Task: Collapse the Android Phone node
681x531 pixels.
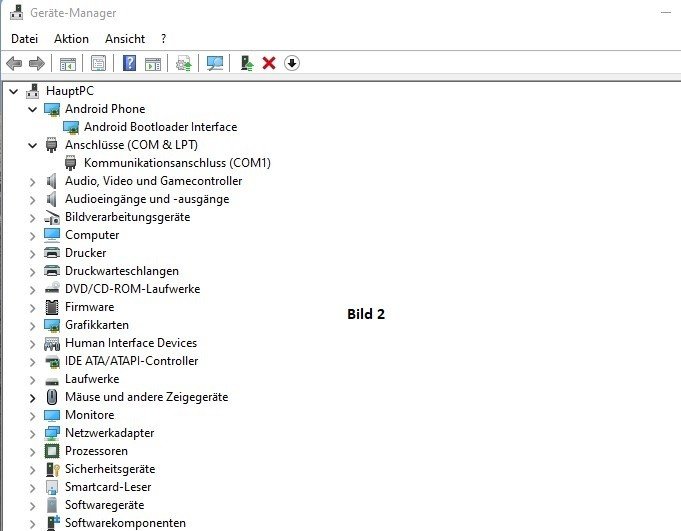Action: (x=33, y=109)
